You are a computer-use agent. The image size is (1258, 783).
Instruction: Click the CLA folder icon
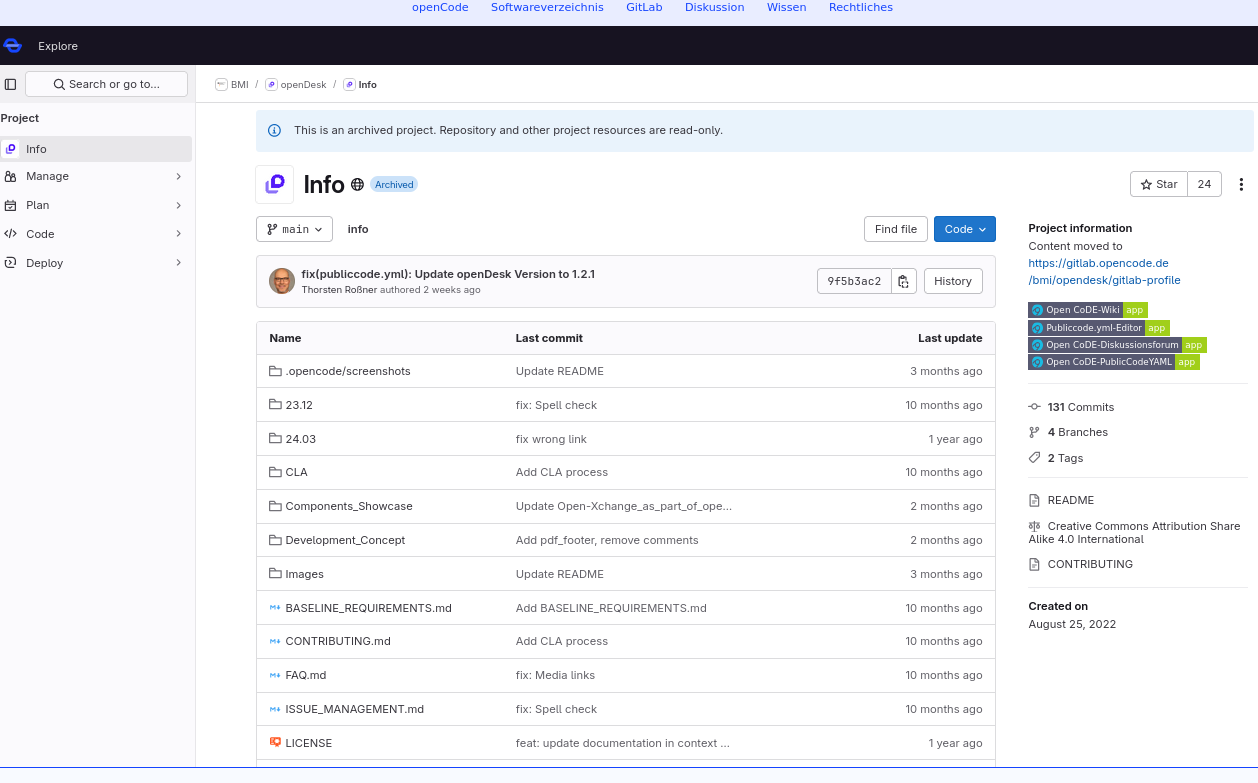(x=275, y=472)
